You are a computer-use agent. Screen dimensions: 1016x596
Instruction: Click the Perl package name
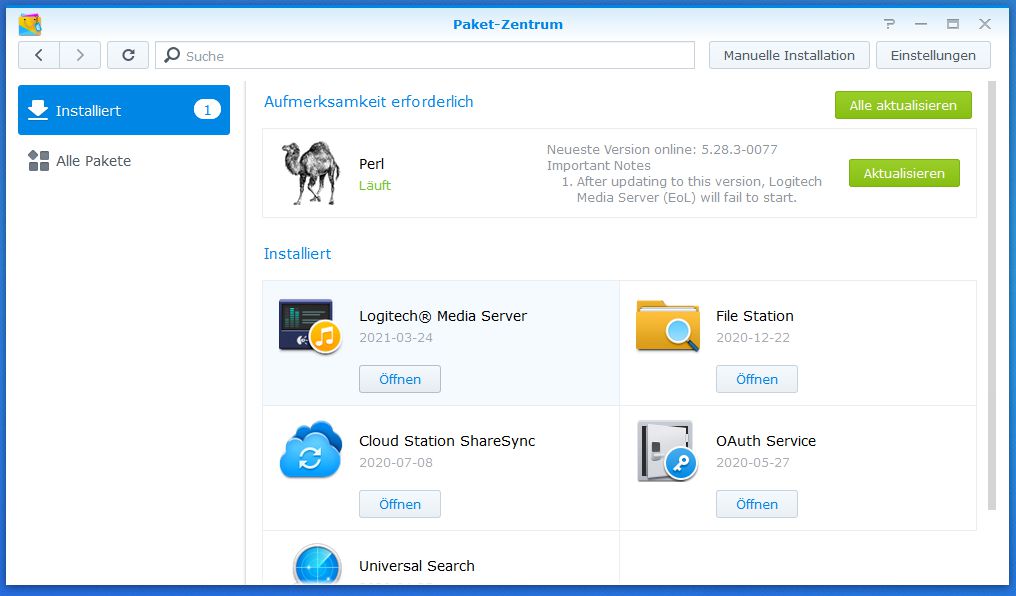371,164
